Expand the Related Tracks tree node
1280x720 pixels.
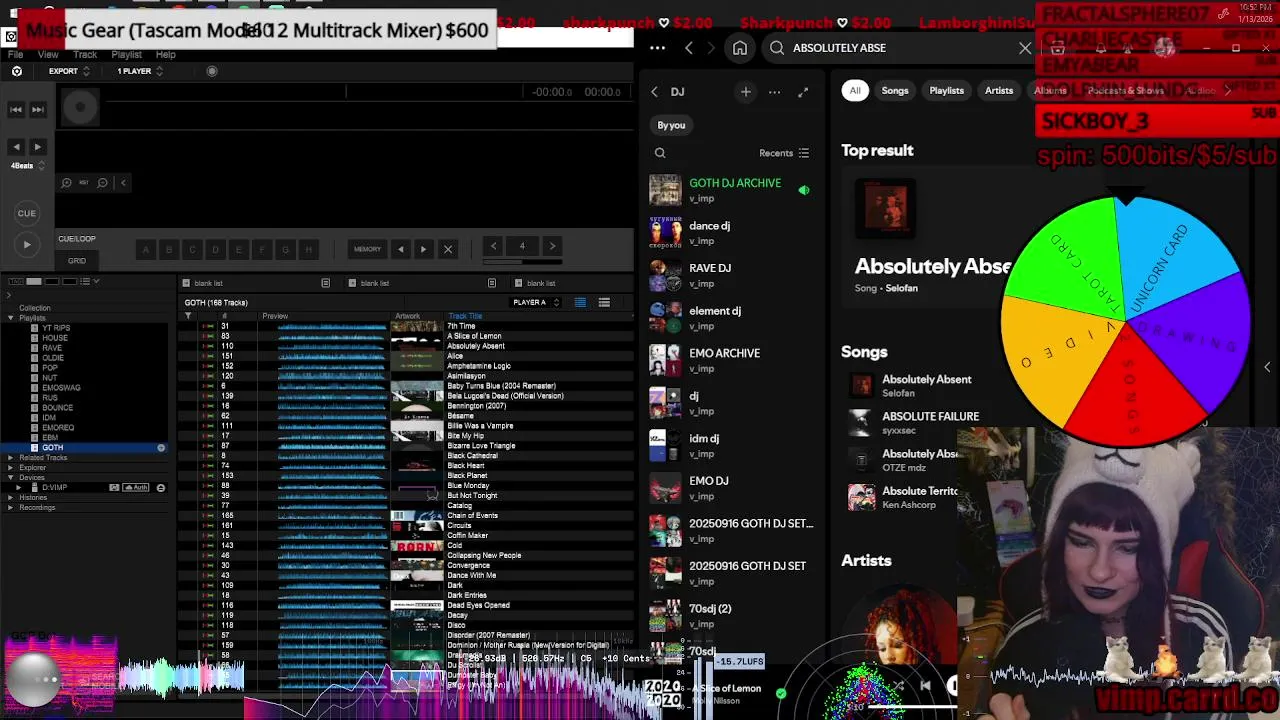pyautogui.click(x=11, y=457)
